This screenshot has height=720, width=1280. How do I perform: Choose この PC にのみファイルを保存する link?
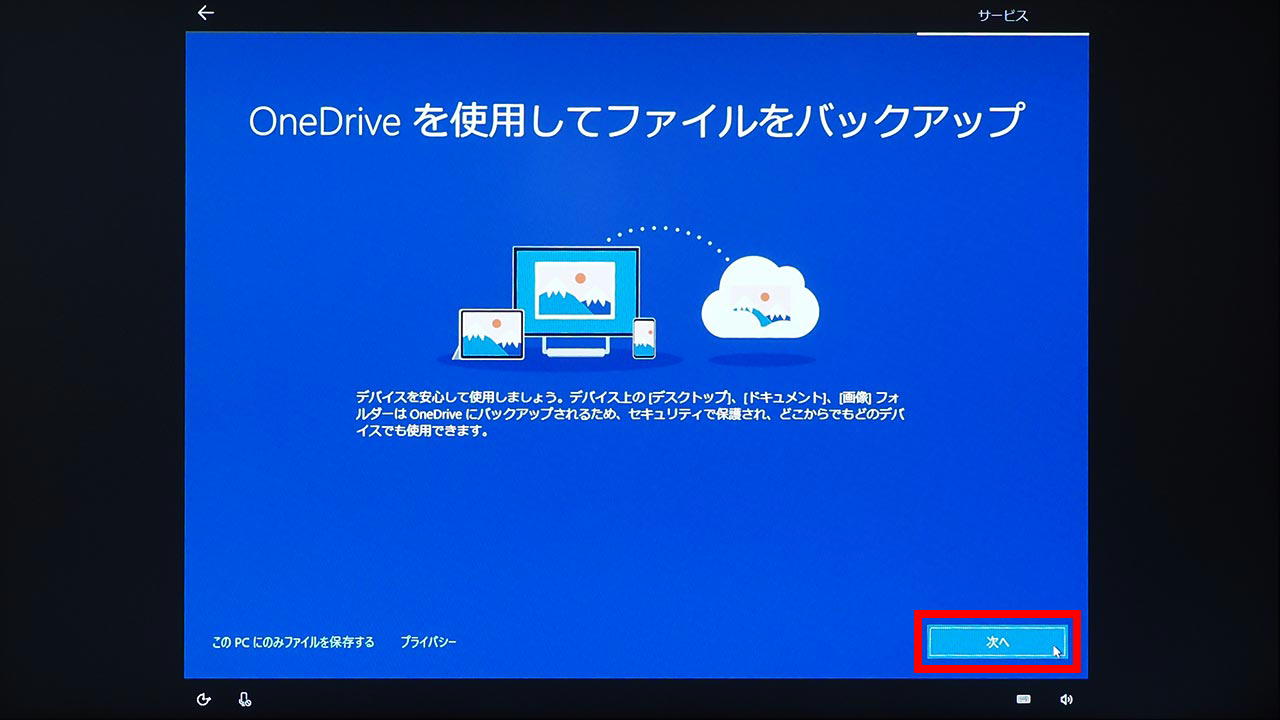click(x=293, y=642)
